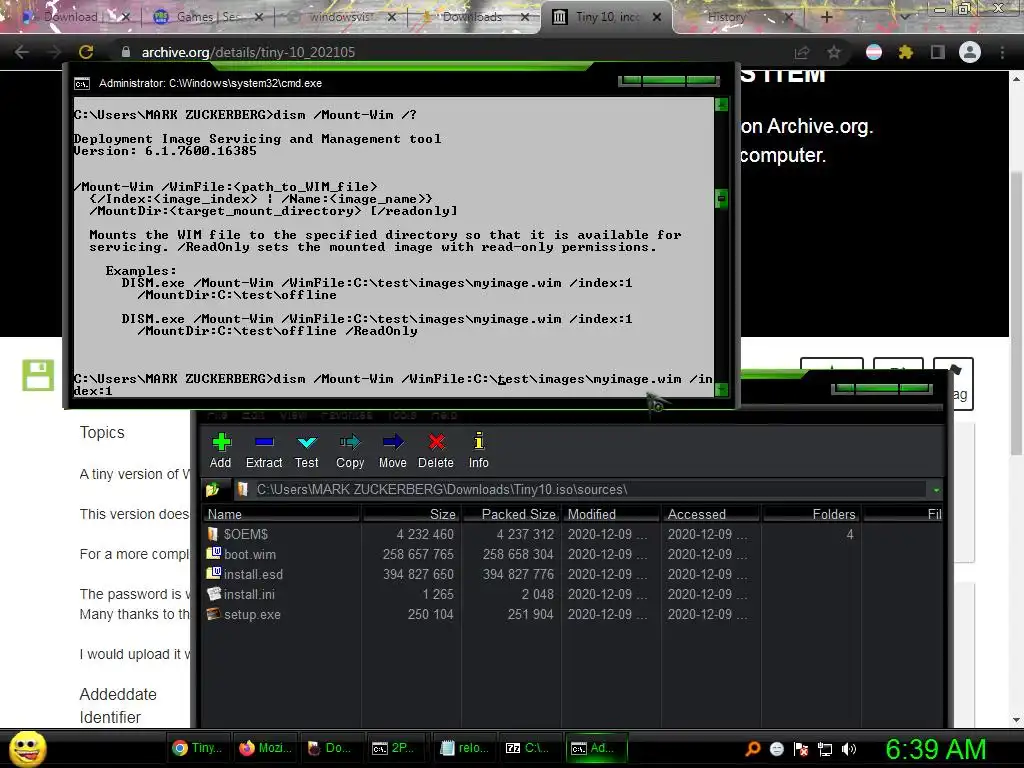The image size is (1024, 768).
Task: Open Mozilla Firefox taskbar button
Action: tap(266, 748)
